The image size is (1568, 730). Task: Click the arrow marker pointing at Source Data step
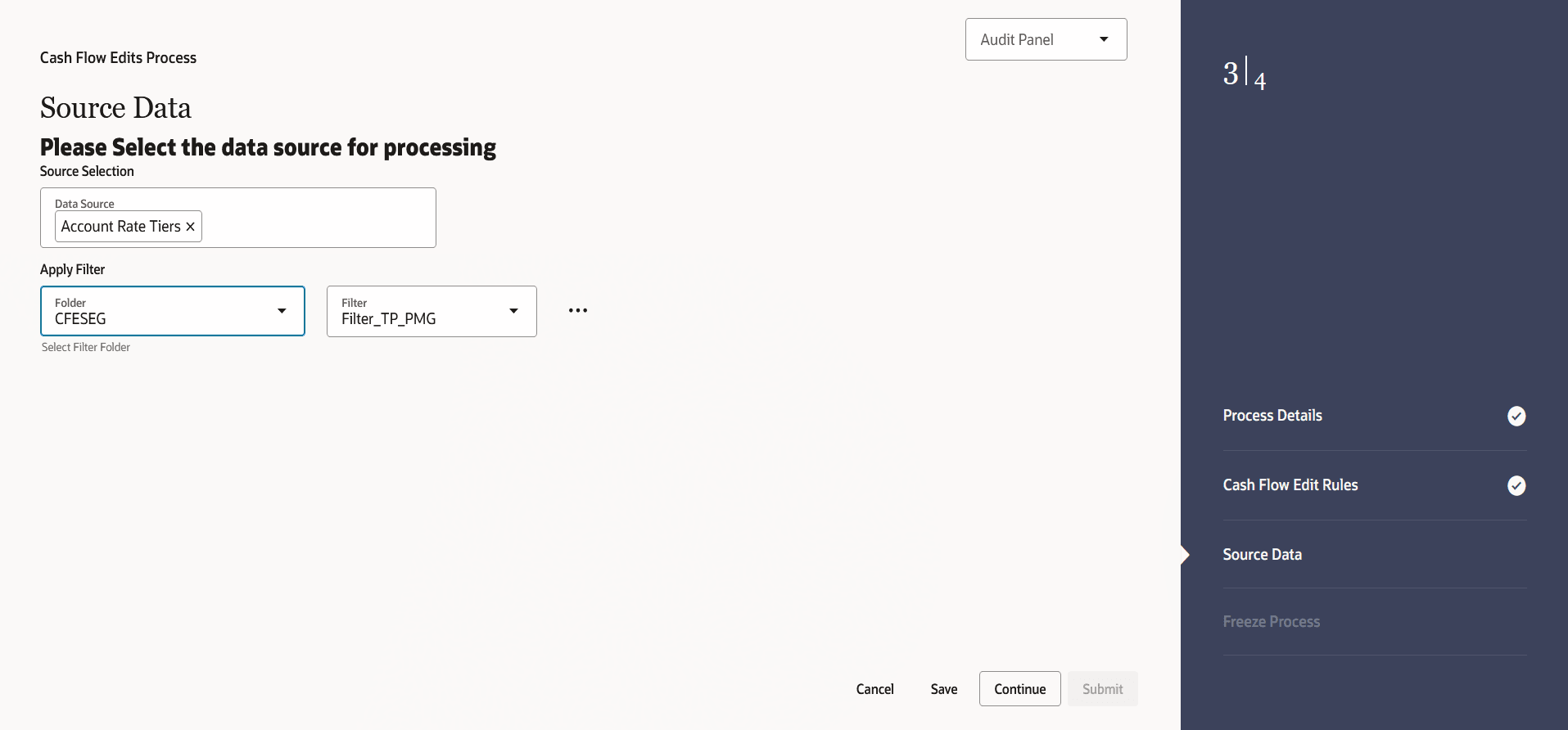[1185, 554]
